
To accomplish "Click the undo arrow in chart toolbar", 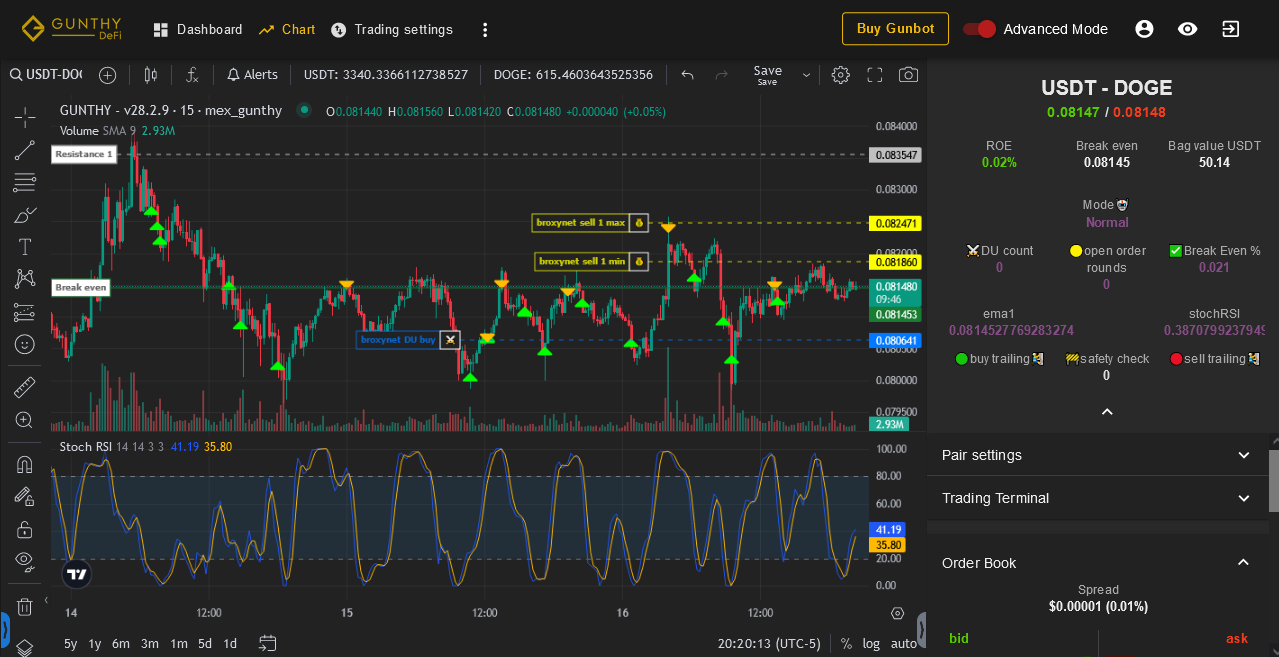I will coord(687,75).
